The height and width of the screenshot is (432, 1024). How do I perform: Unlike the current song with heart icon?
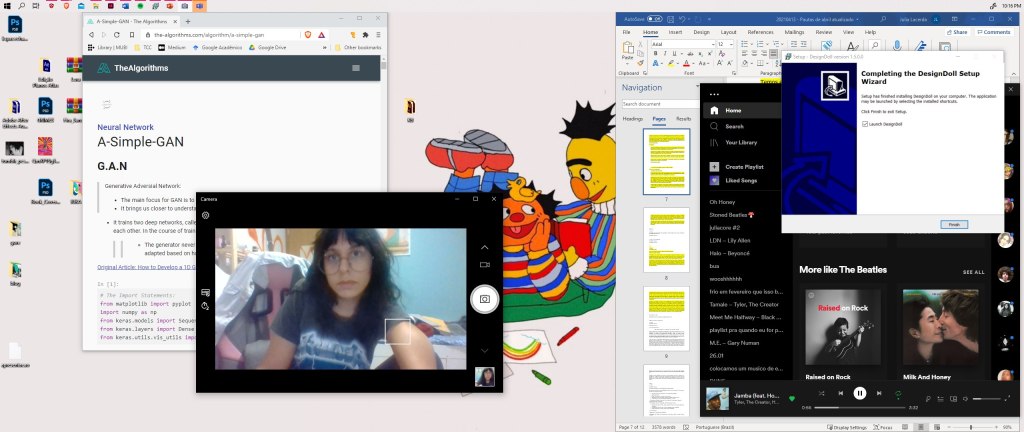tap(793, 399)
